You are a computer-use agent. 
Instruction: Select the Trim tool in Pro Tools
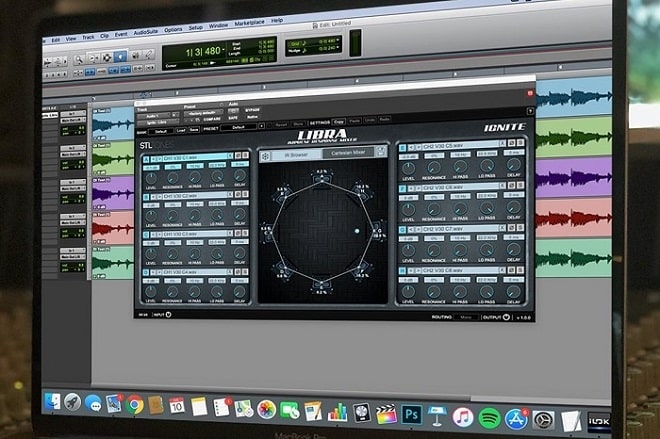(x=93, y=58)
